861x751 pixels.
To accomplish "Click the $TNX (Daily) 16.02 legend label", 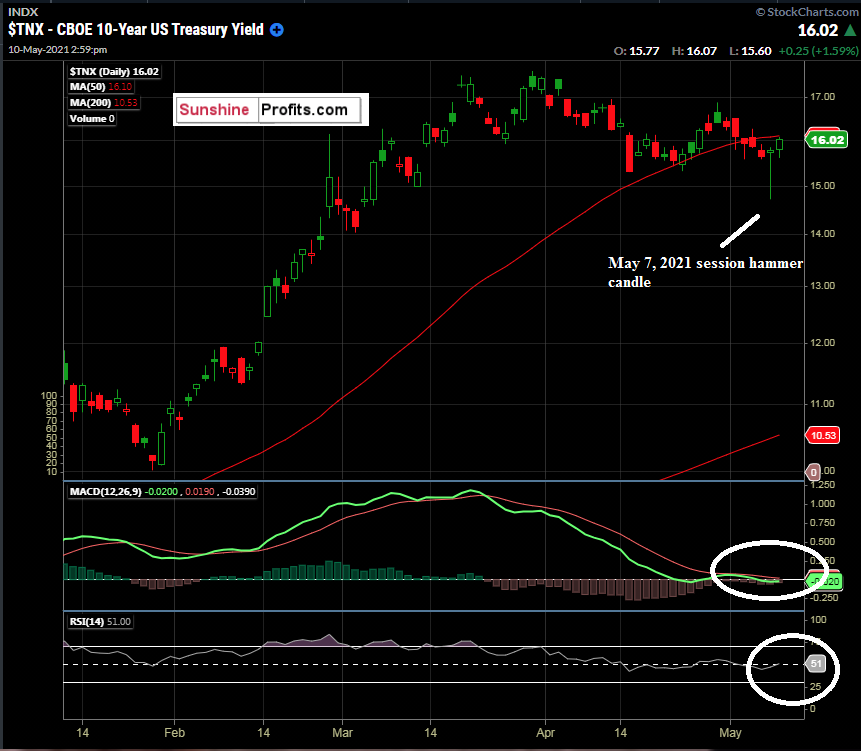I will (x=114, y=71).
